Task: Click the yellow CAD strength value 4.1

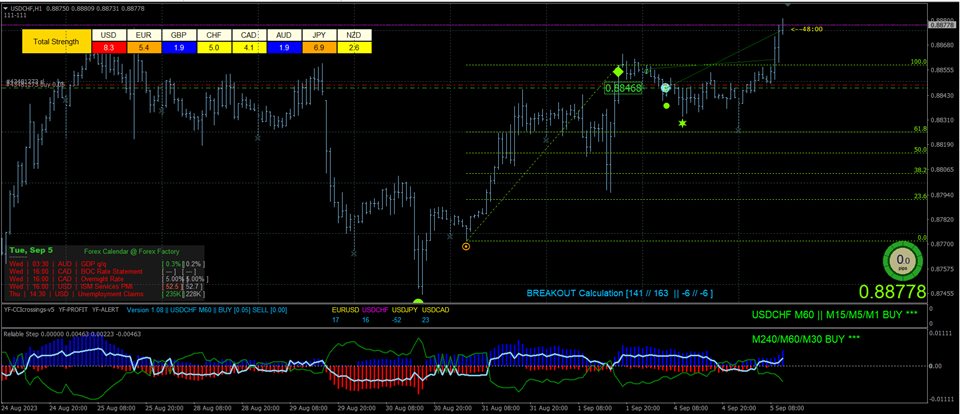Action: point(249,47)
